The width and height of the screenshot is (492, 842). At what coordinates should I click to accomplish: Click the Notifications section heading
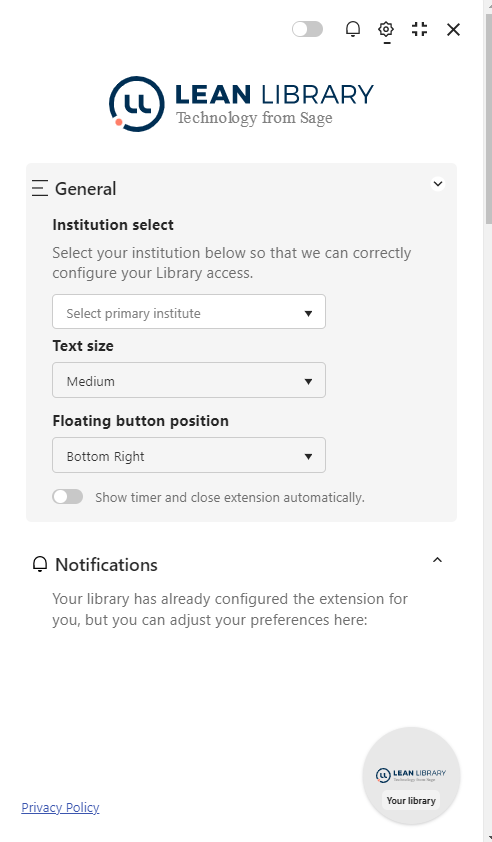pyautogui.click(x=106, y=565)
